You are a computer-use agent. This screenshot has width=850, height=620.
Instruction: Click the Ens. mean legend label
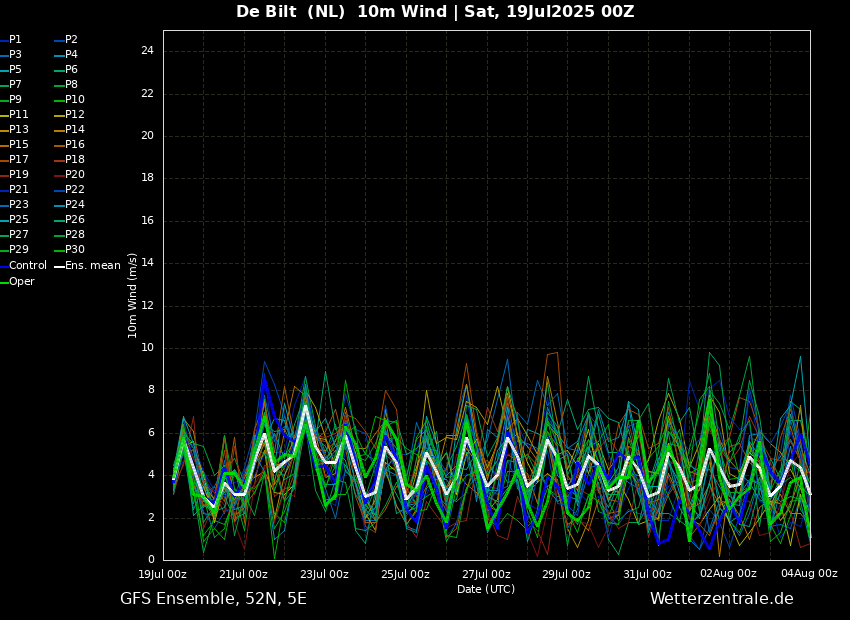[x=92, y=266]
